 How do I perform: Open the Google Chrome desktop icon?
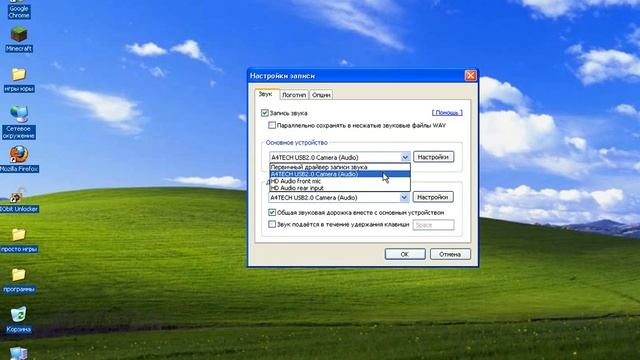tap(19, 10)
